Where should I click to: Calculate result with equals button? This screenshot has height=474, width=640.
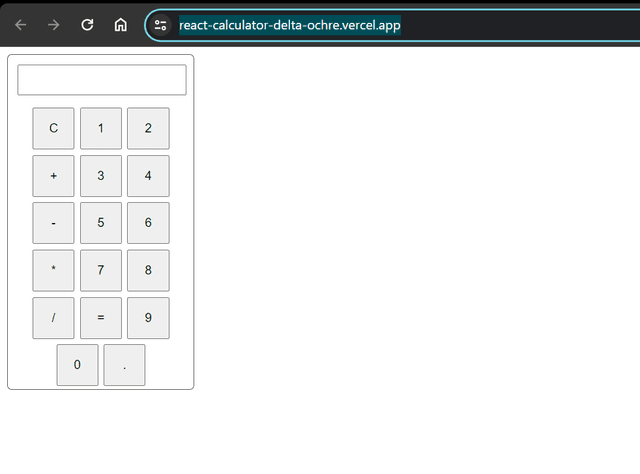[x=101, y=318]
